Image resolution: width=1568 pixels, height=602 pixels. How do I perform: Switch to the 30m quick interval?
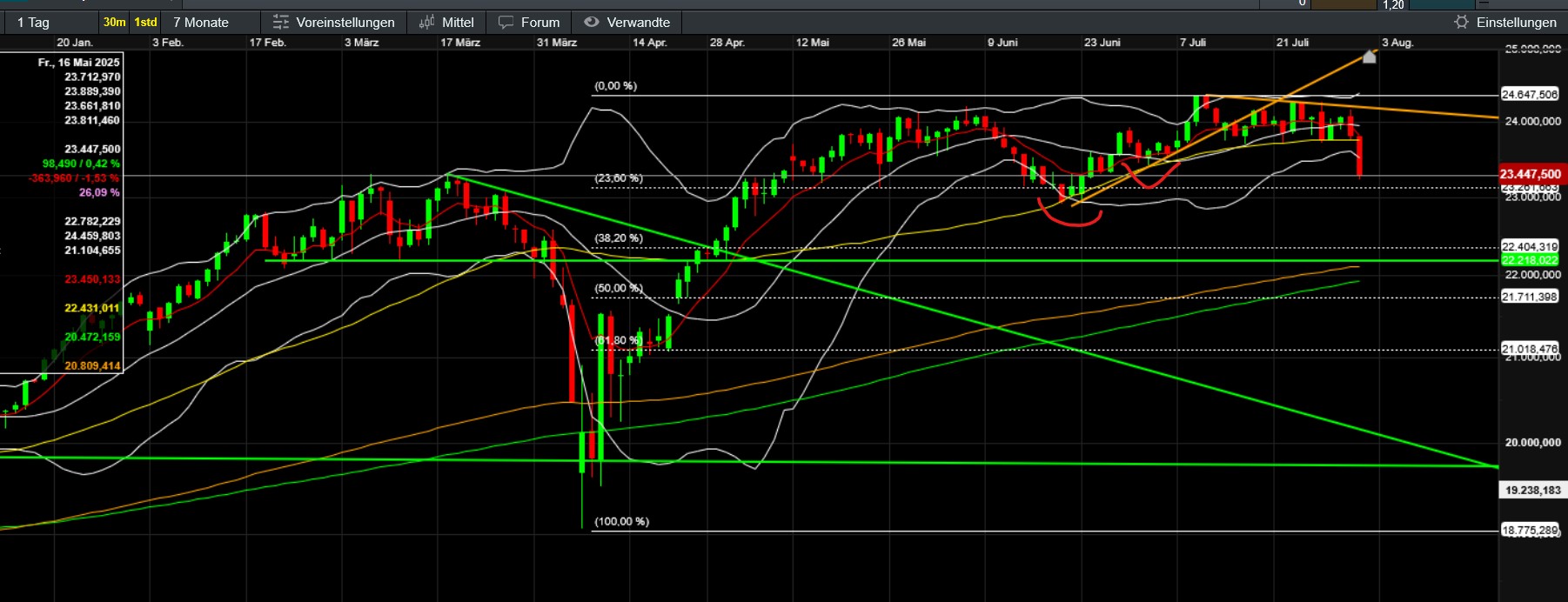point(114,22)
